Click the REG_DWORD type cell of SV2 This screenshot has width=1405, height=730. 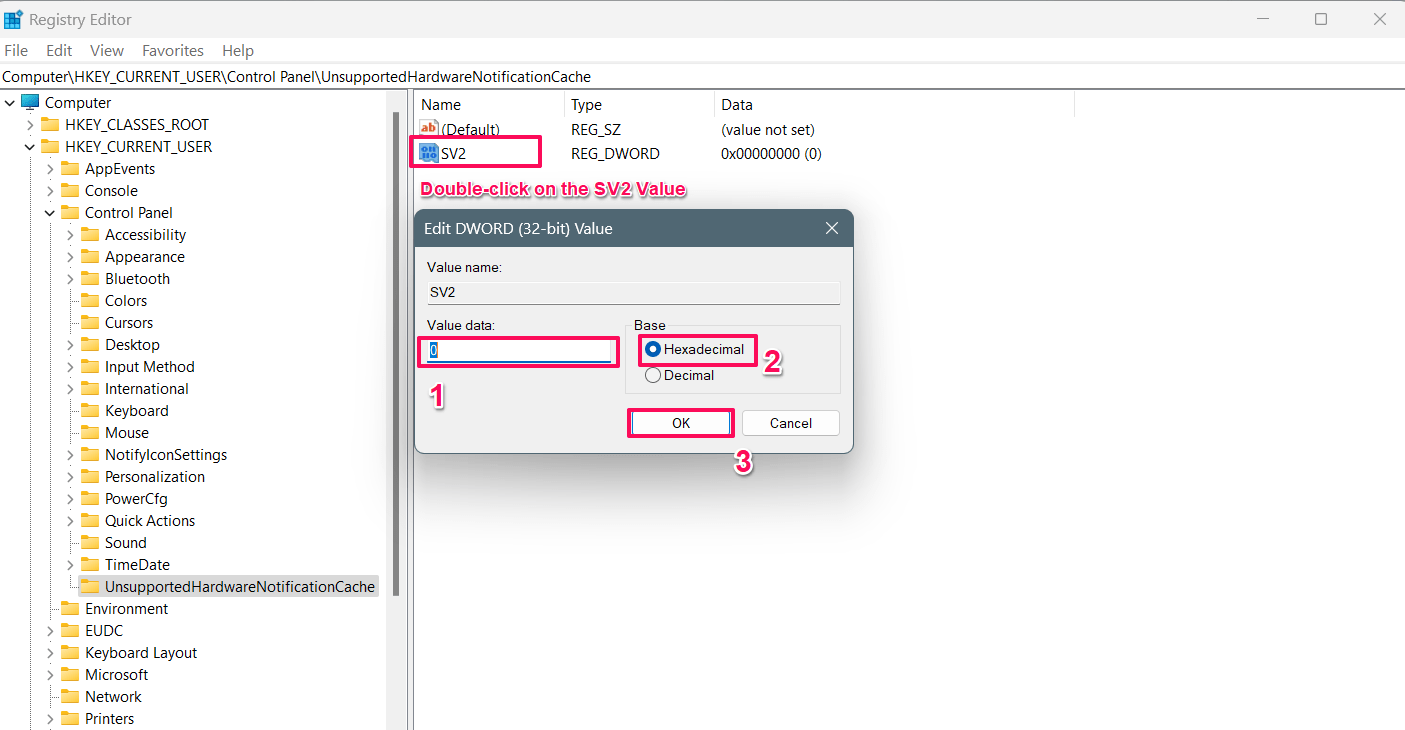tap(615, 154)
